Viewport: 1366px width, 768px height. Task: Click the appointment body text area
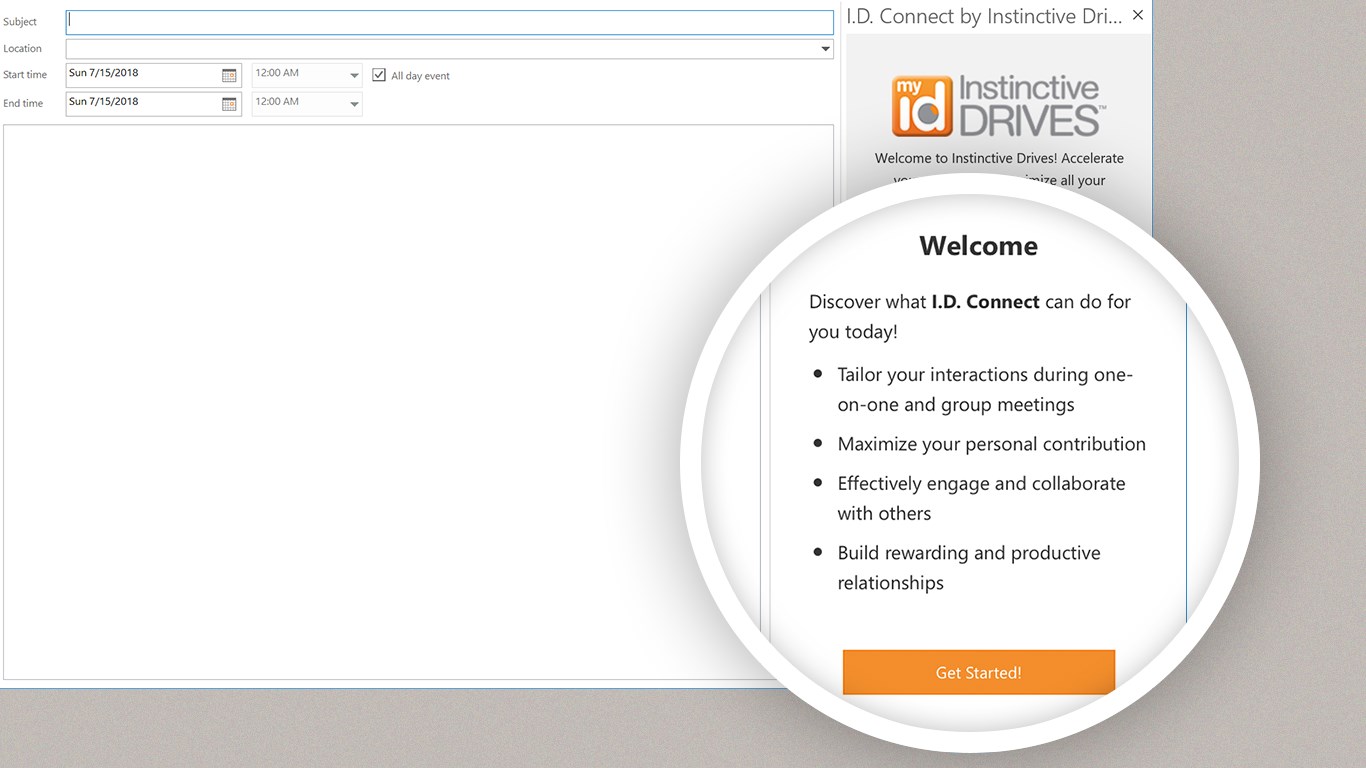click(418, 402)
